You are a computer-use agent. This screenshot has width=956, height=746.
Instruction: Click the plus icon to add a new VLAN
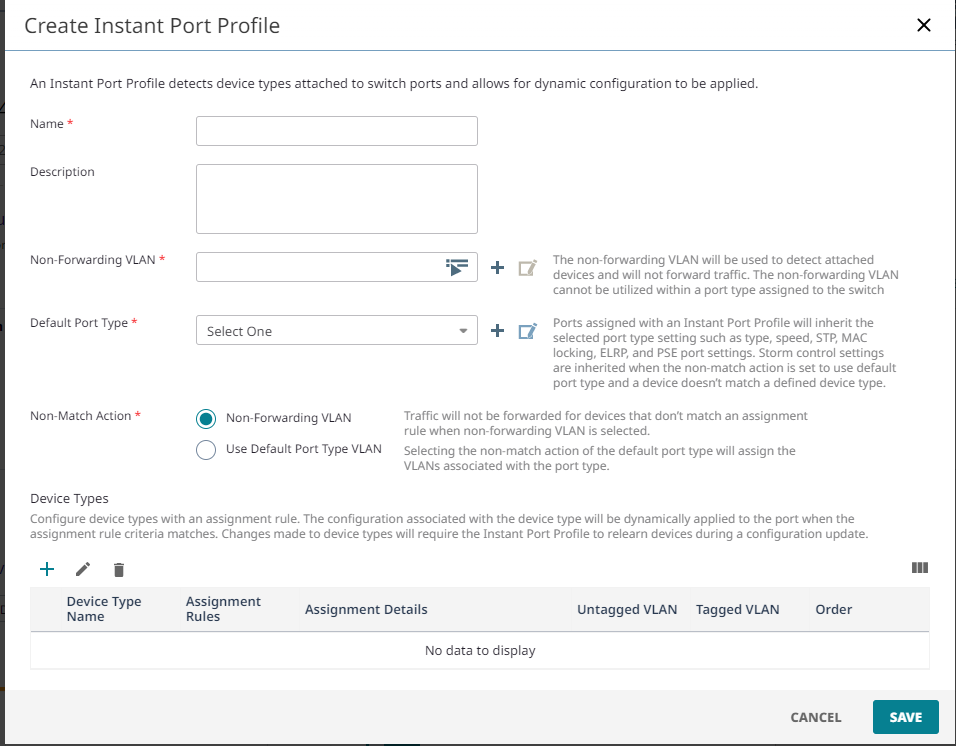point(497,267)
